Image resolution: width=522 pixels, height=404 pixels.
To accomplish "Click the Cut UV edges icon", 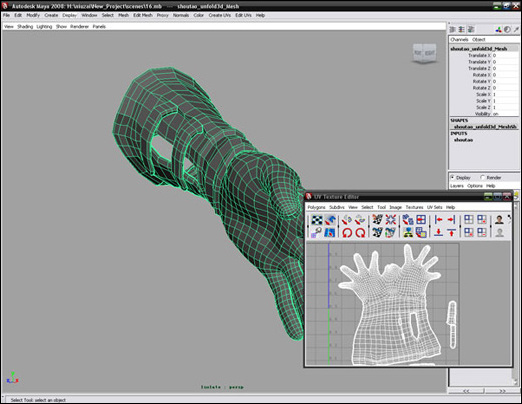I will click(377, 220).
